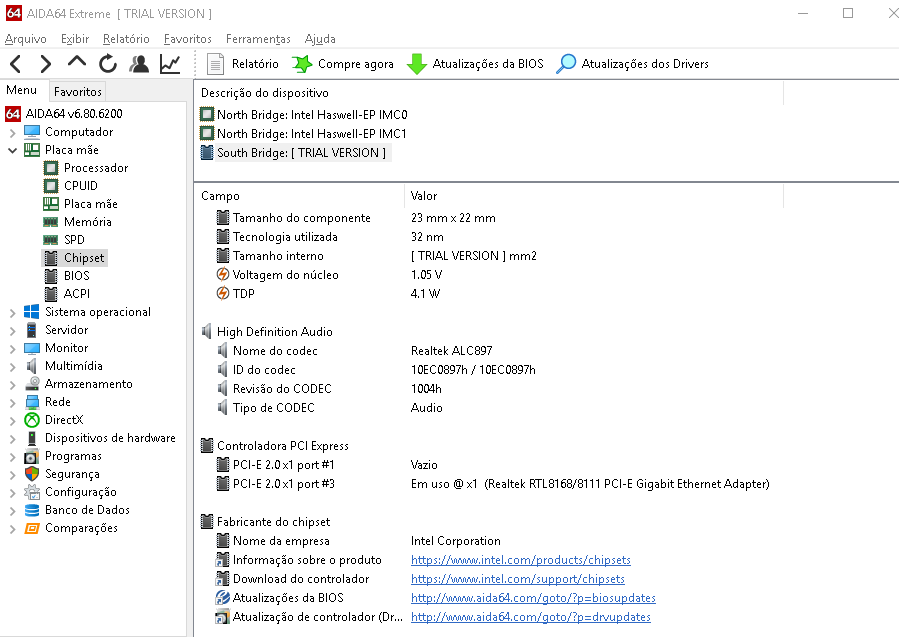The width and height of the screenshot is (899, 637).
Task: Click the Segurança shield icon
Action: point(32,474)
